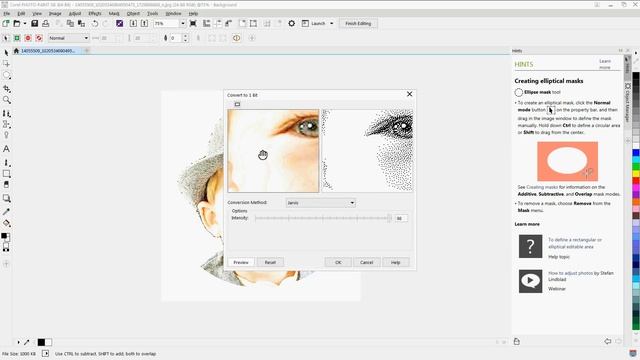Viewport: 640px width, 360px height.
Task: Click the Export icon in the toolbar
Action: 144,24
